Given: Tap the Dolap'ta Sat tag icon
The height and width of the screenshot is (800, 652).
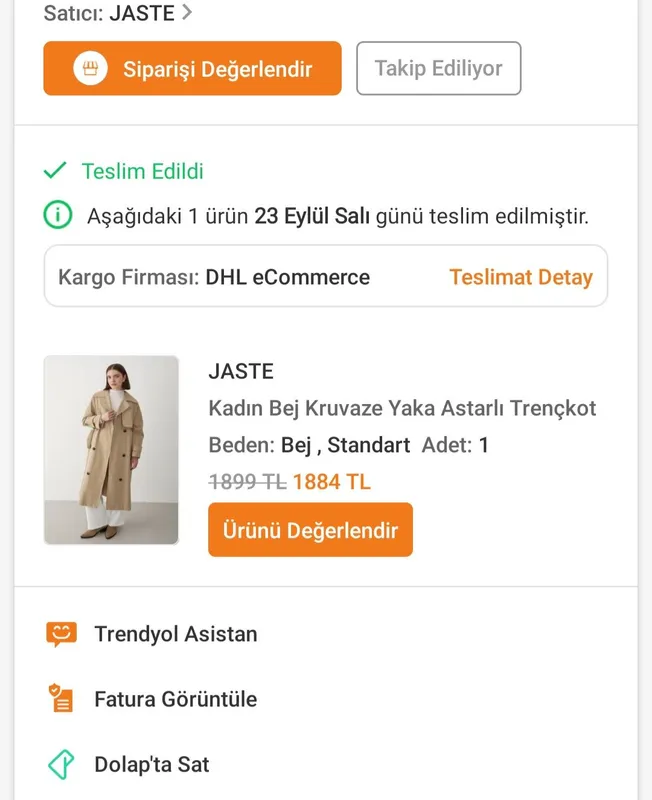Looking at the screenshot, I should click(61, 764).
